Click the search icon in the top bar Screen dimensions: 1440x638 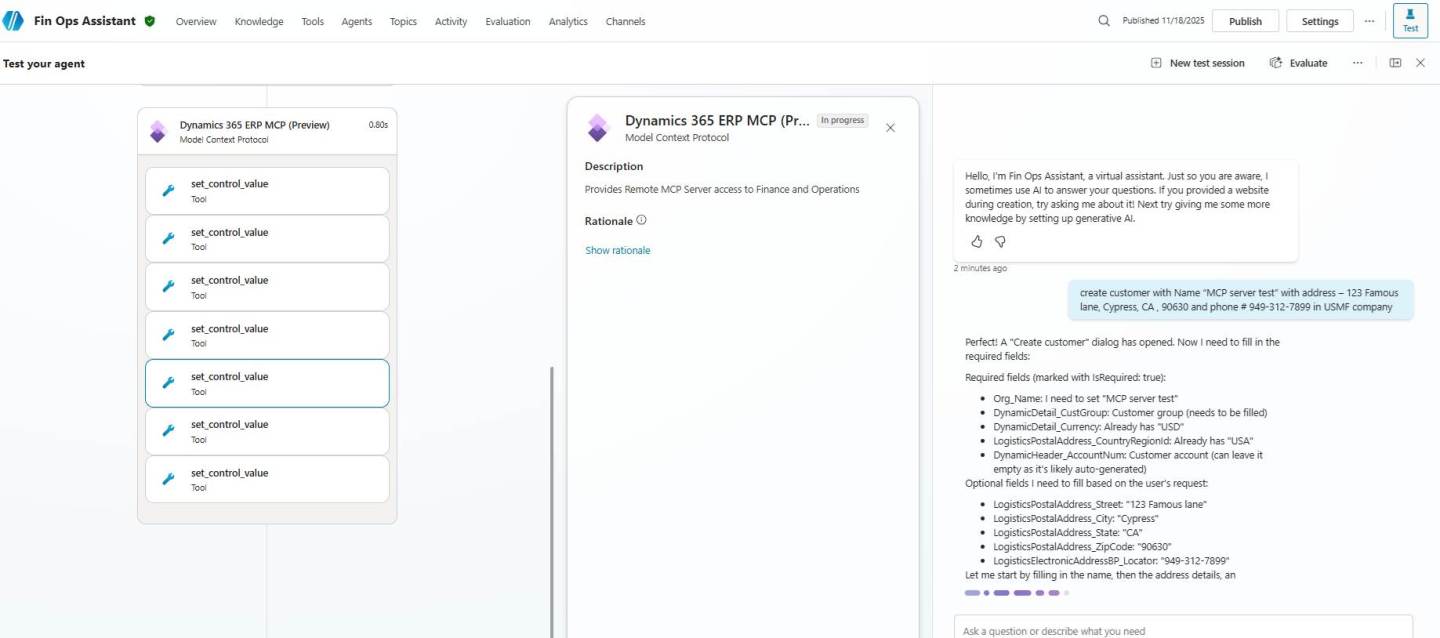pyautogui.click(x=1103, y=20)
